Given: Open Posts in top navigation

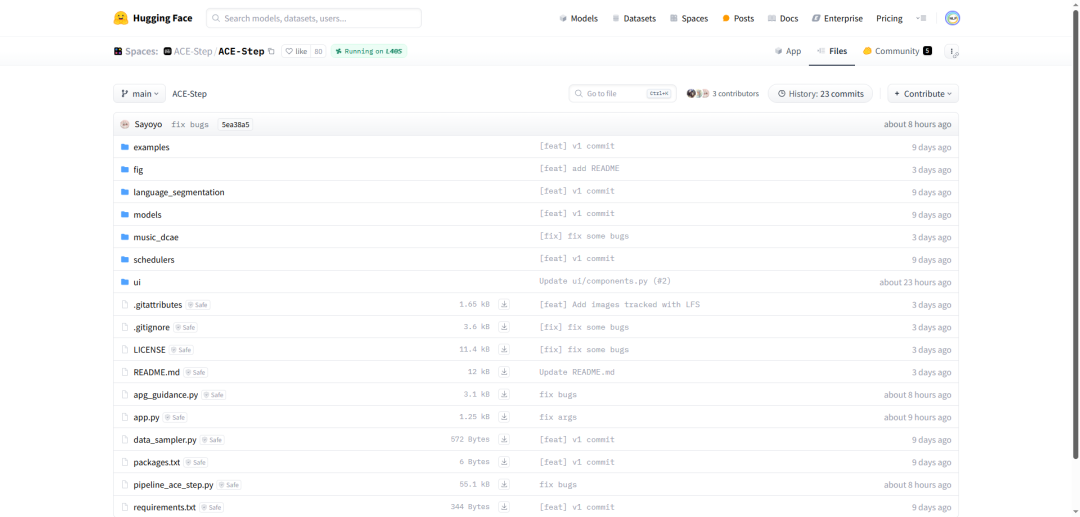Looking at the screenshot, I should click(738, 19).
